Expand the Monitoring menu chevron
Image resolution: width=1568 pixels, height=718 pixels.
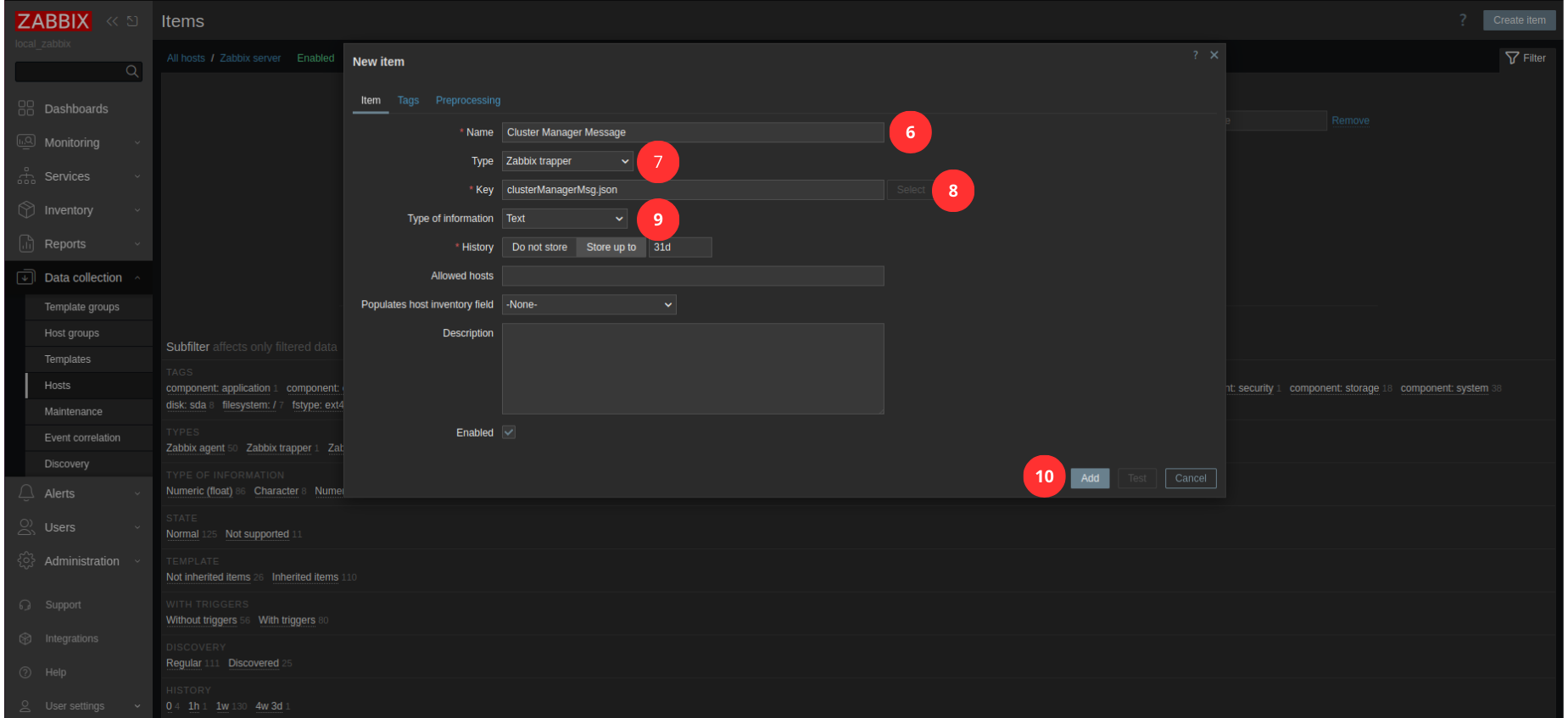coord(137,142)
